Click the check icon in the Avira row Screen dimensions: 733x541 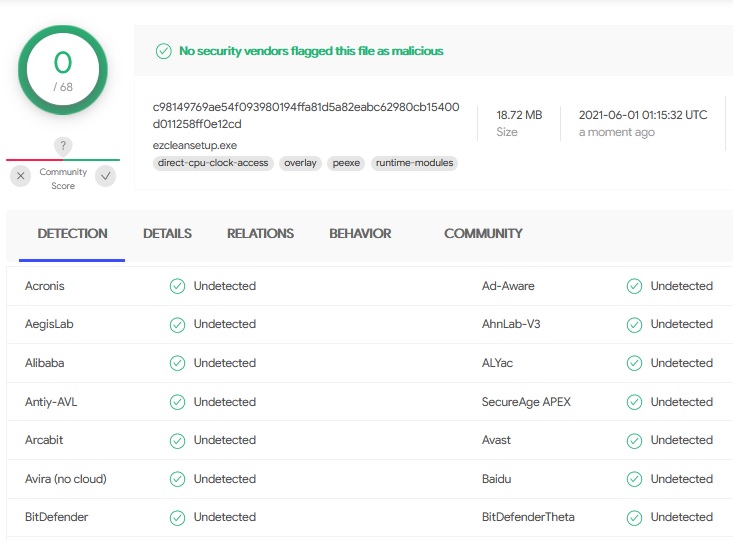[x=178, y=479]
